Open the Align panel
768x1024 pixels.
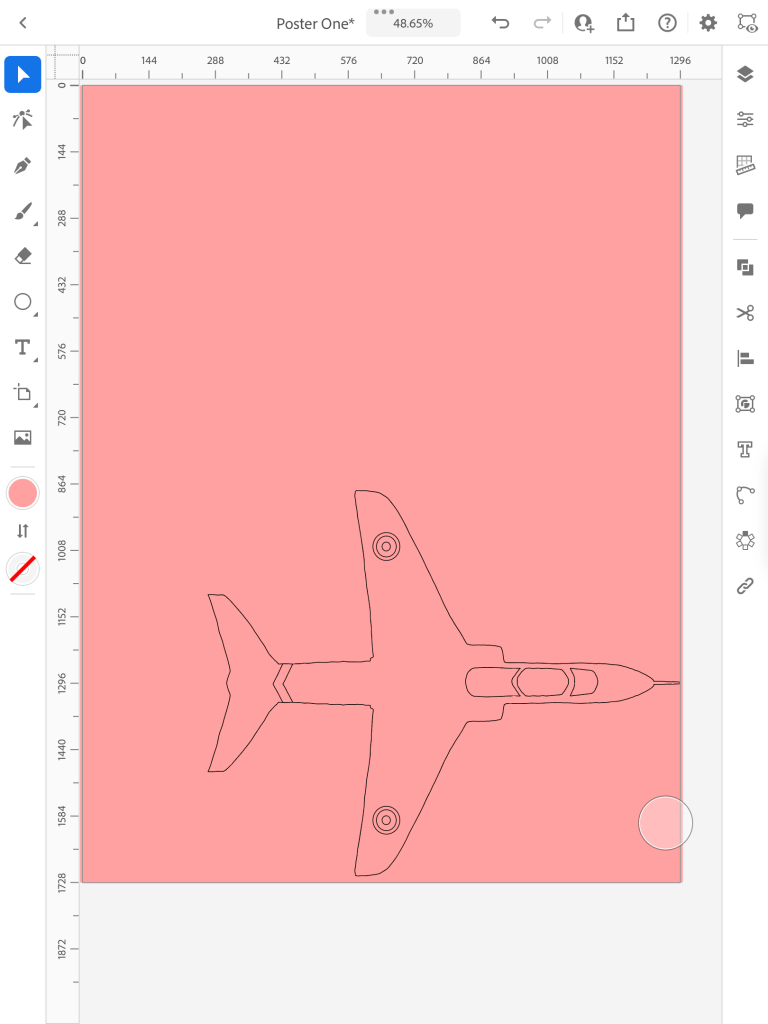(x=745, y=358)
